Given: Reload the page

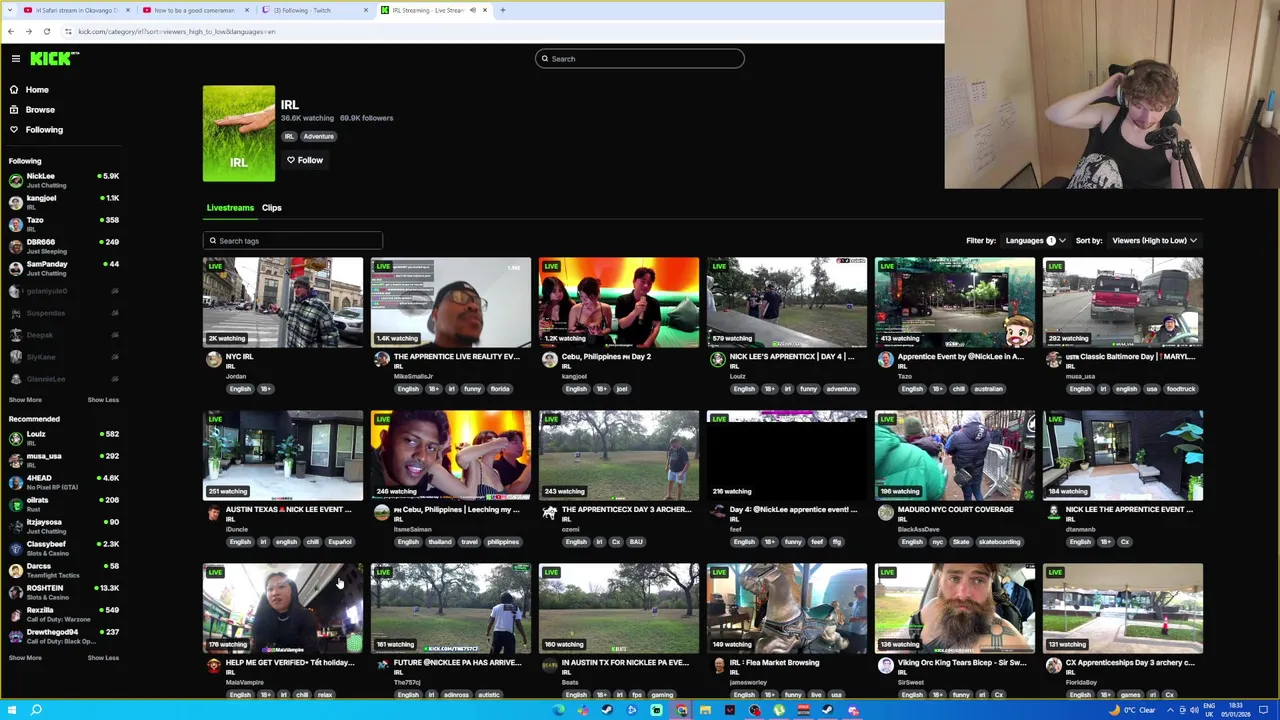Looking at the screenshot, I should [x=46, y=32].
